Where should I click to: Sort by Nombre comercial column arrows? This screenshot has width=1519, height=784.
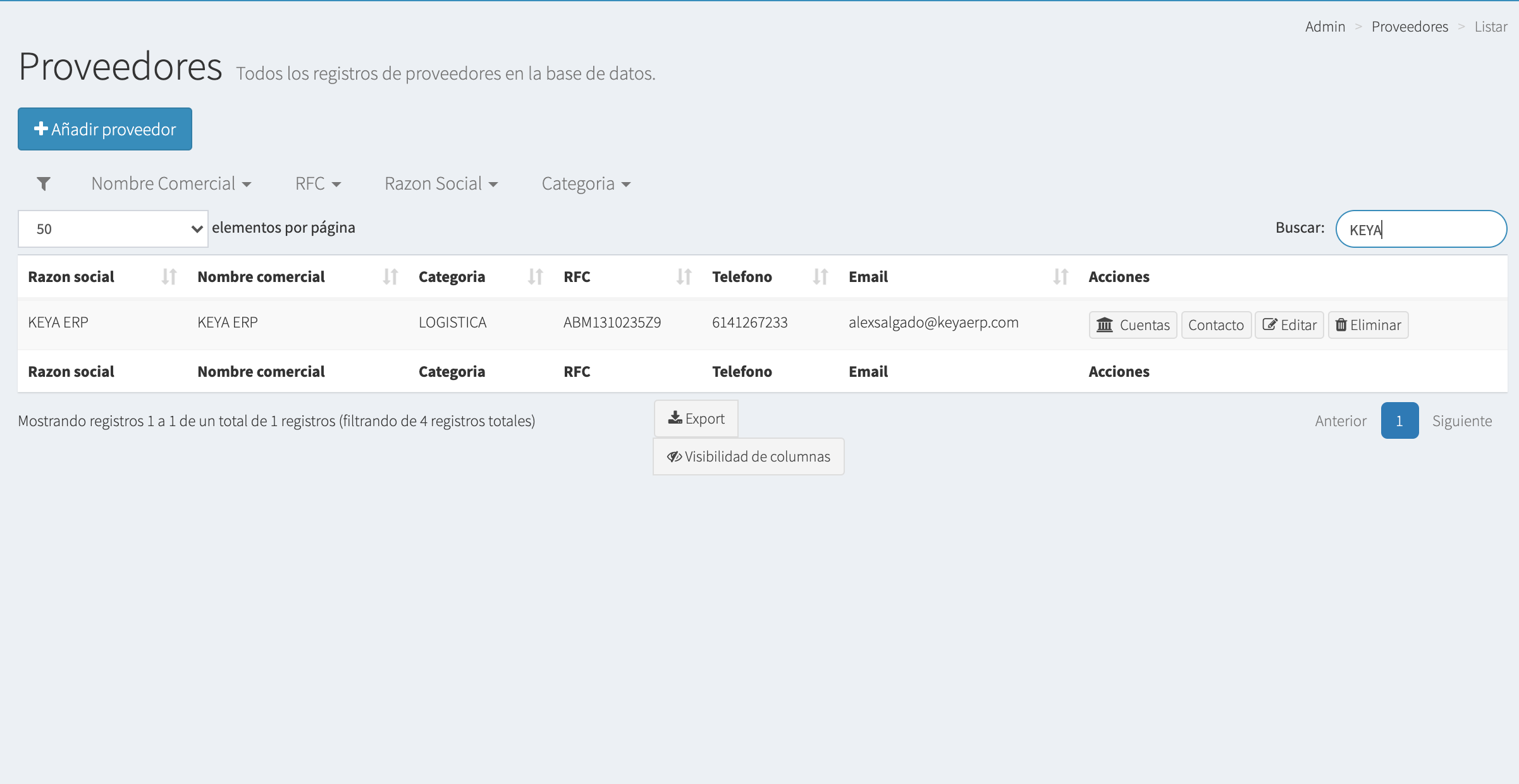pyautogui.click(x=390, y=277)
